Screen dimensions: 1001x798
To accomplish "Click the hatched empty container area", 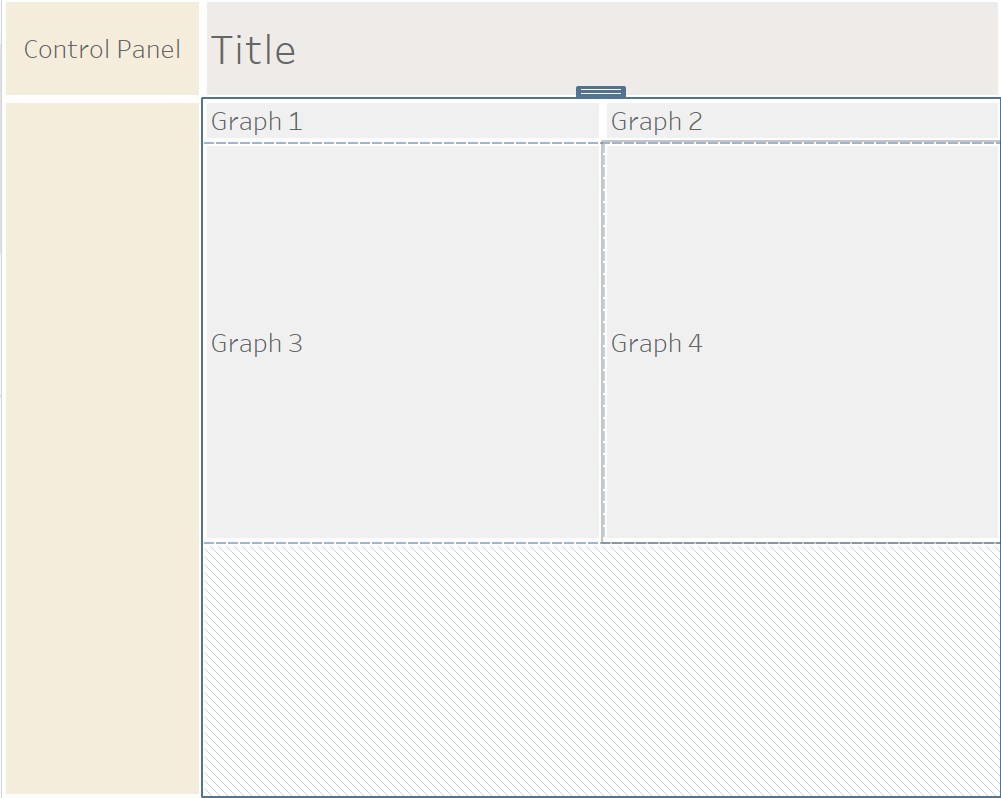I will tap(600, 670).
